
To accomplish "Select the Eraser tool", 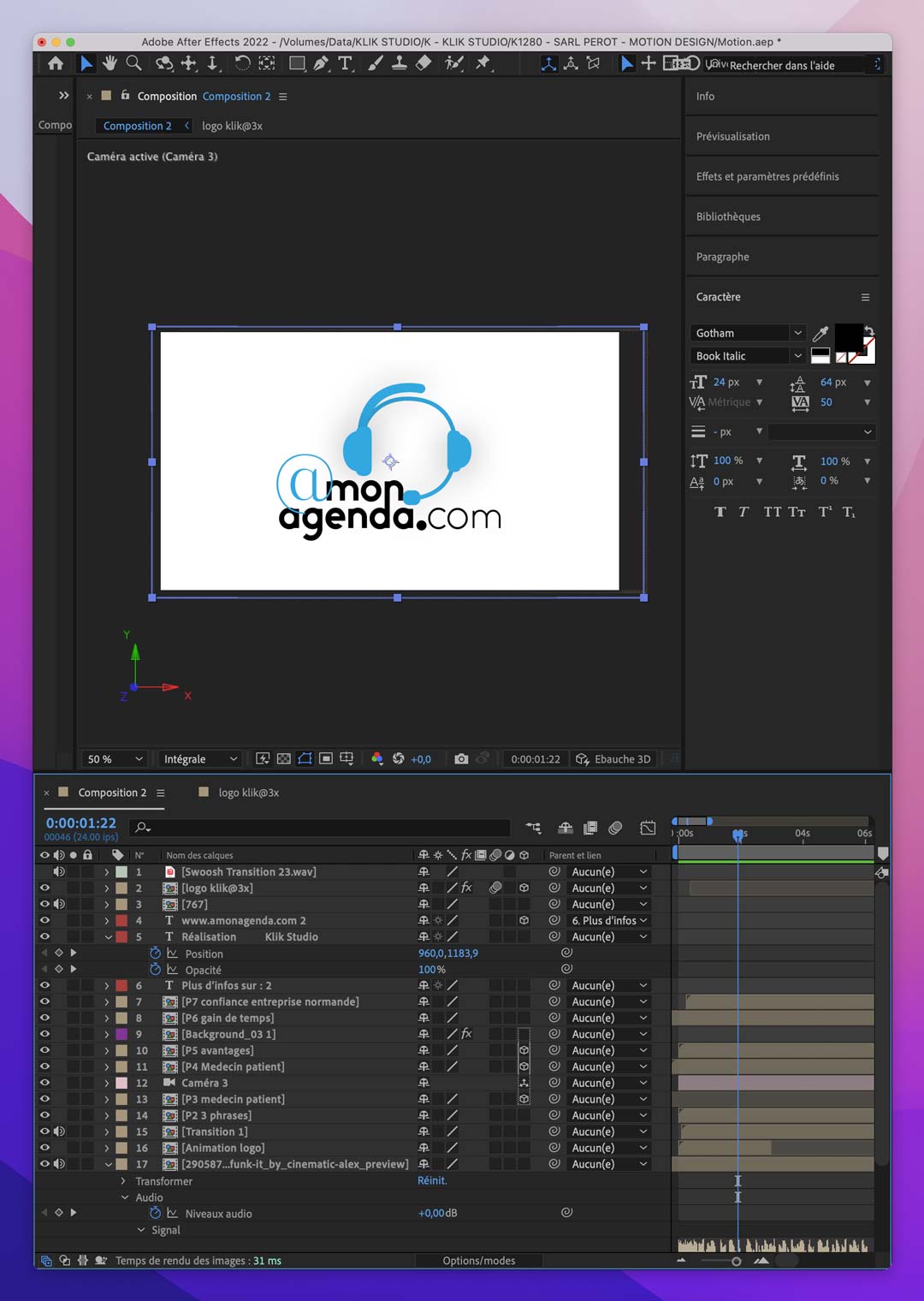I will (423, 63).
